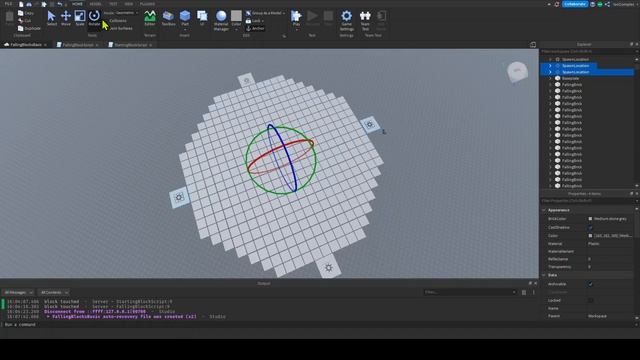640x360 pixels.
Task: Click the refresh icon left of Collaborate
Action: pyautogui.click(x=557, y=4)
